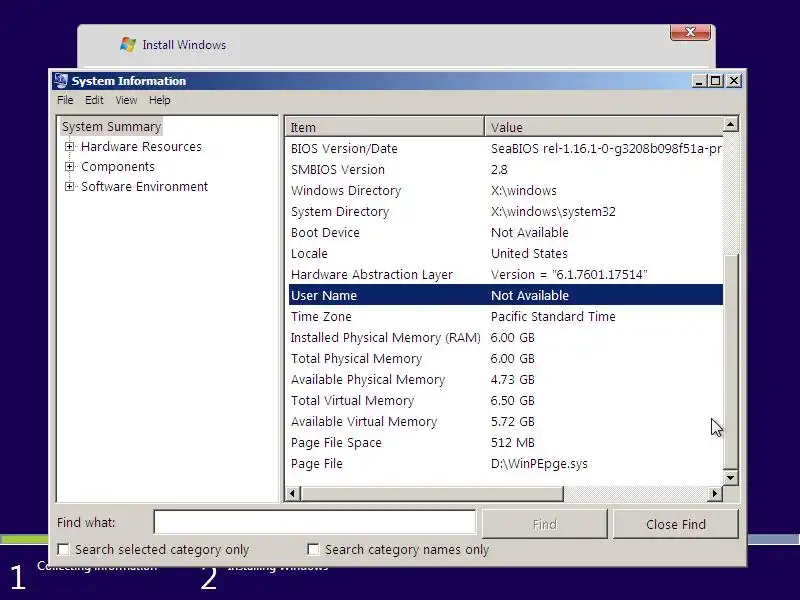Close the Install Windows window behind
The image size is (800, 600).
pyautogui.click(x=690, y=32)
